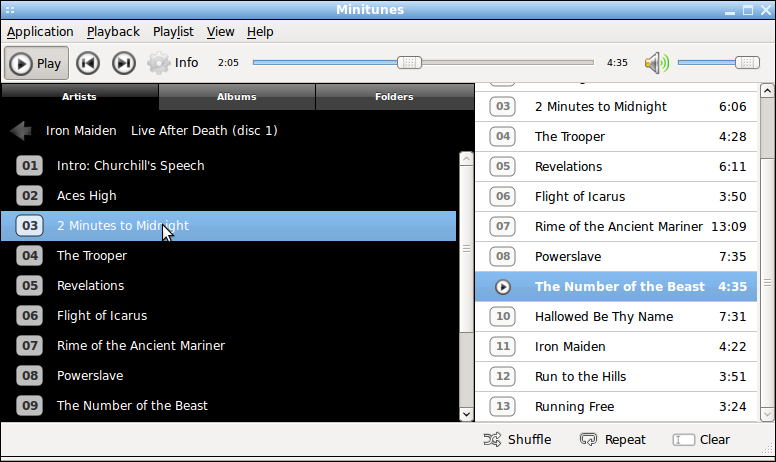Clear the playlist
Screen dimensions: 776x462
pyautogui.click(x=701, y=439)
